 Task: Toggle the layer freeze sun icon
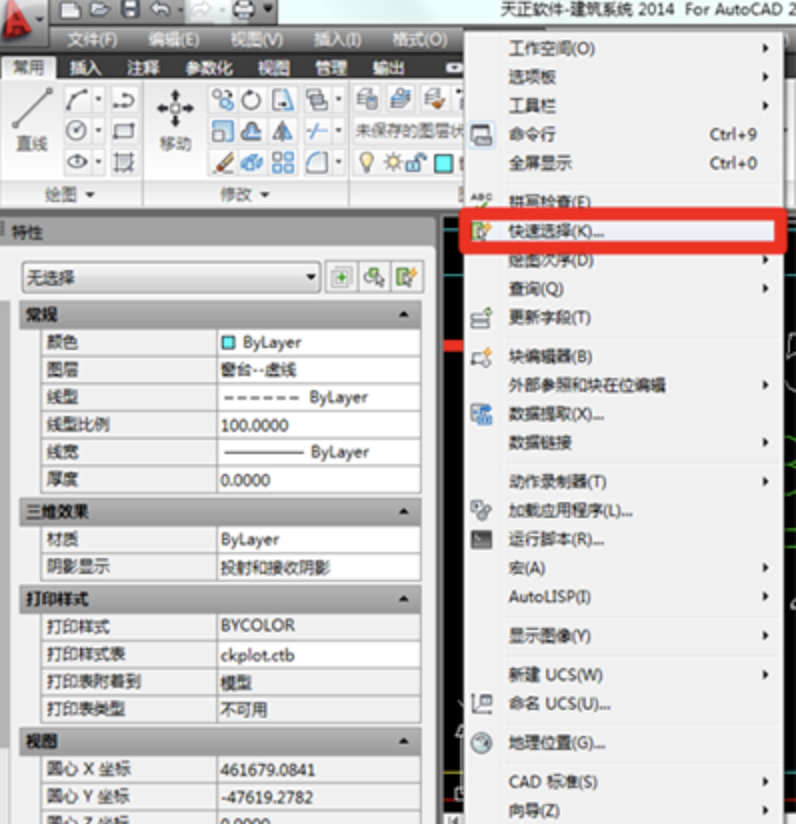[x=392, y=162]
